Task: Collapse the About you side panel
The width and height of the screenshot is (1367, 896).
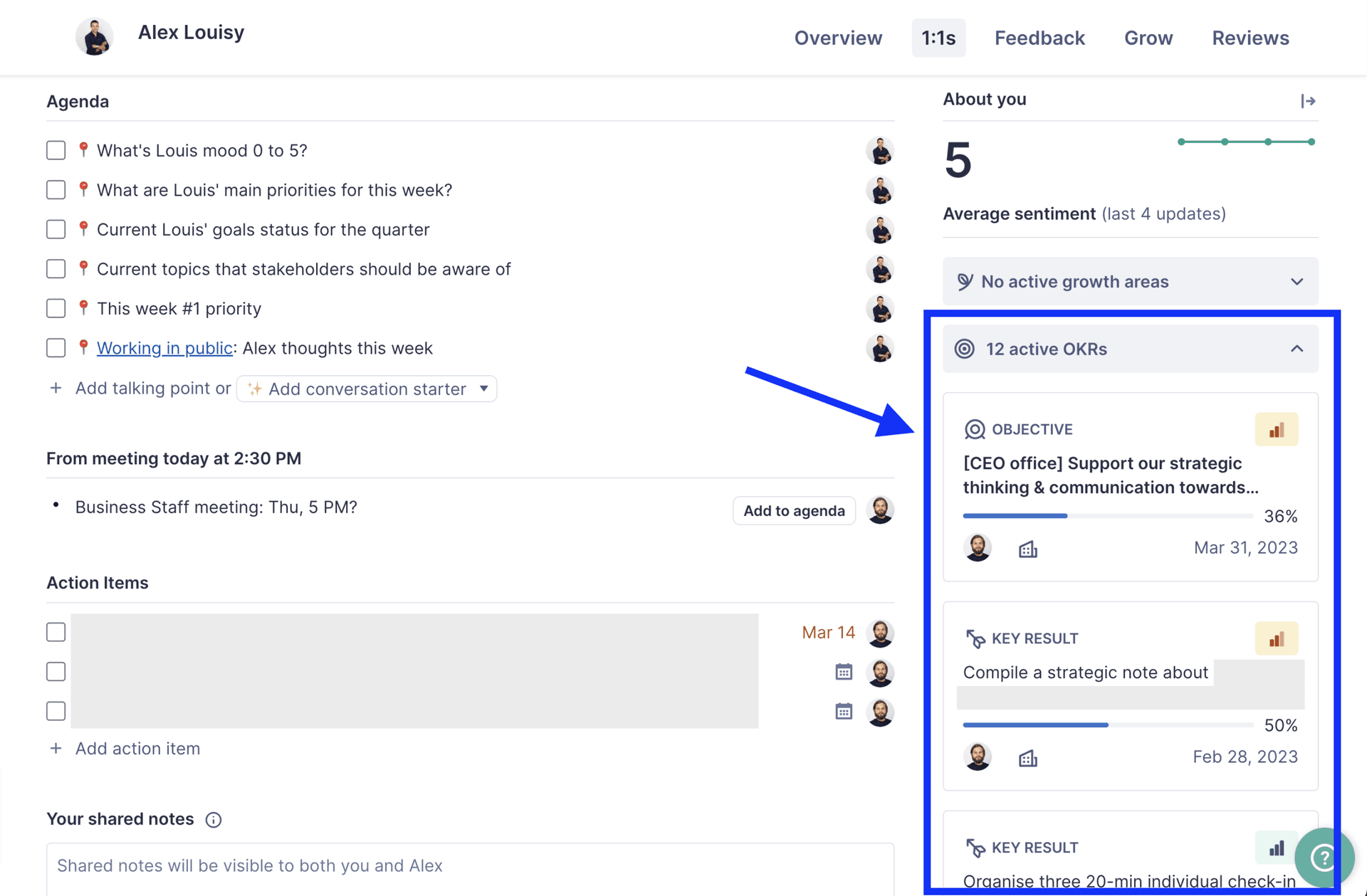Action: (1308, 101)
